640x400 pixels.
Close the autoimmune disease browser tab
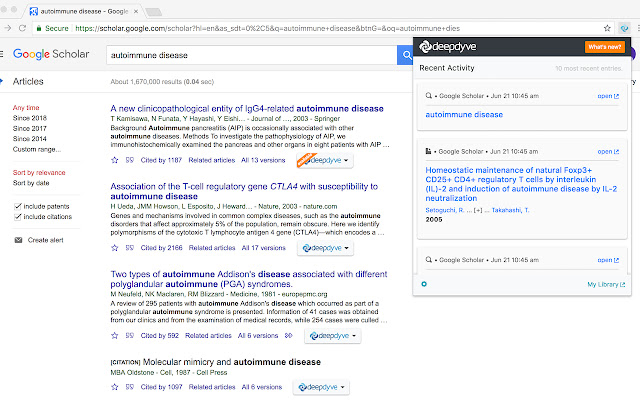tap(136, 11)
